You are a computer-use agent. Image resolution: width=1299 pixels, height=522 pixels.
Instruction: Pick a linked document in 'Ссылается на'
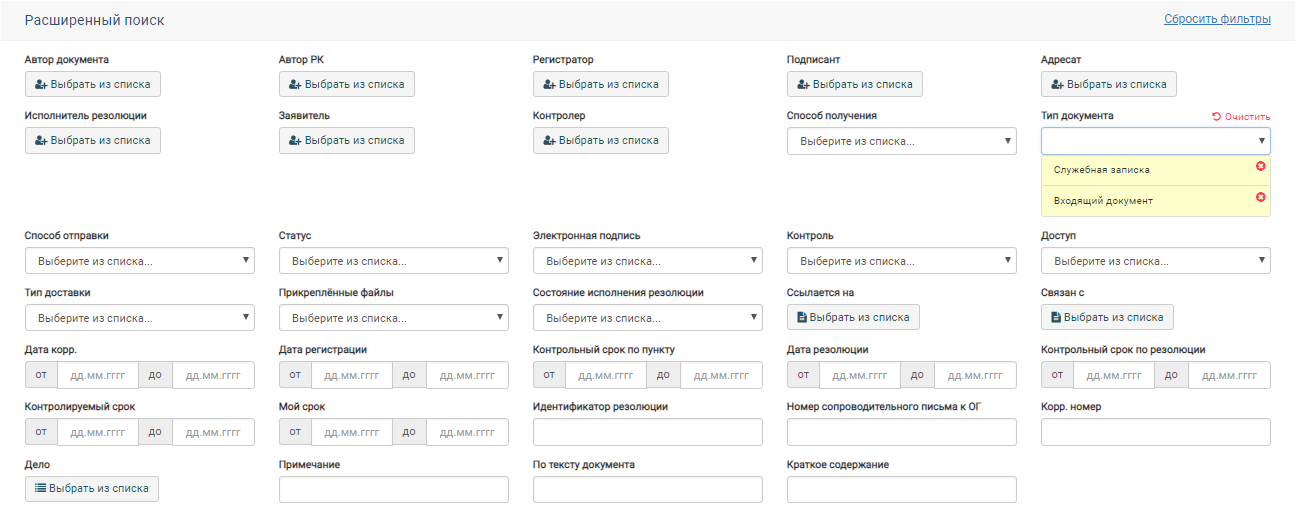(852, 318)
